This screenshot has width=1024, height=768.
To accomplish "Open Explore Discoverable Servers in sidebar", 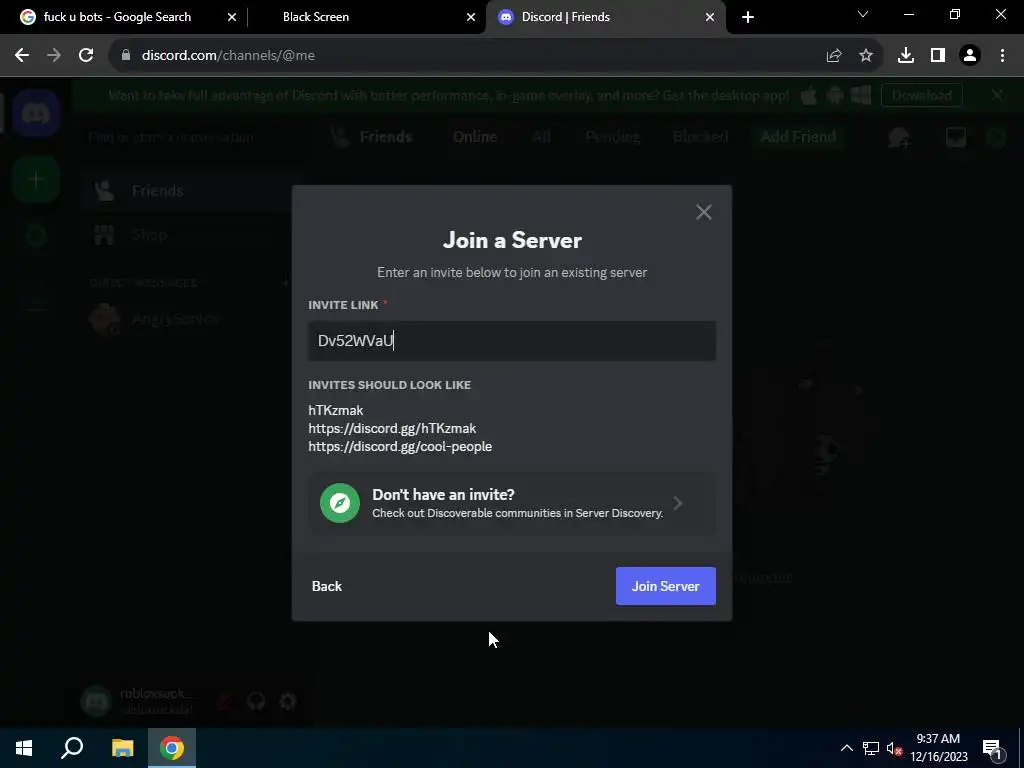I will (x=36, y=235).
